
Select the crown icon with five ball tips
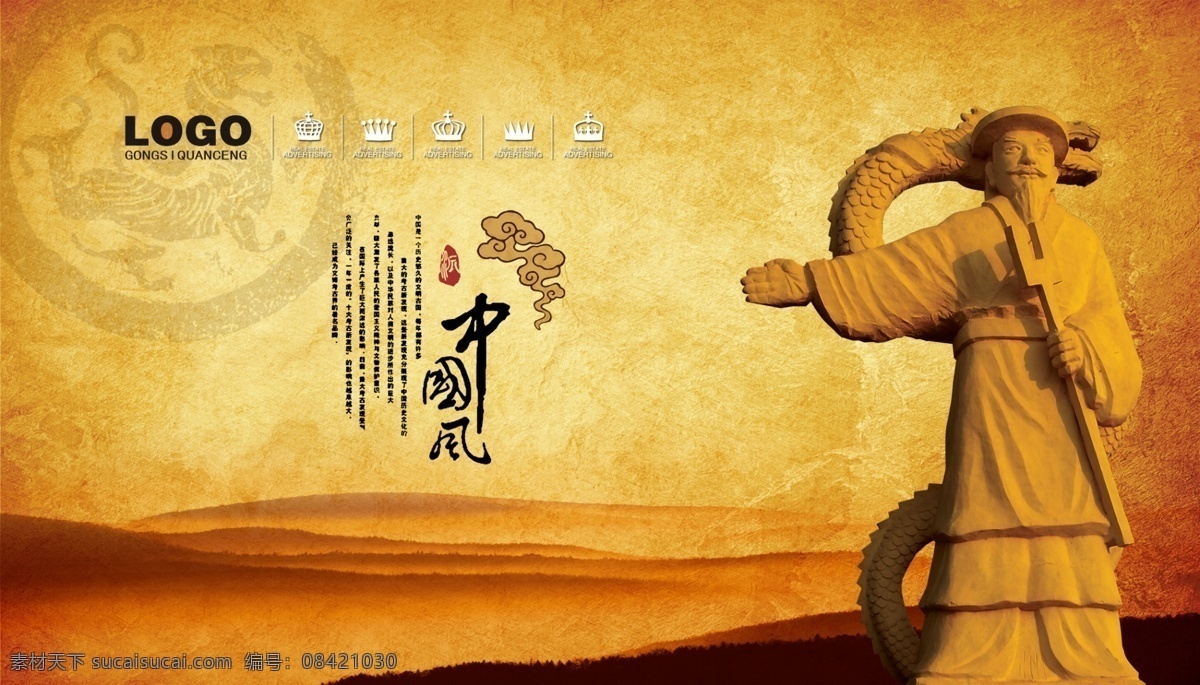click(378, 129)
